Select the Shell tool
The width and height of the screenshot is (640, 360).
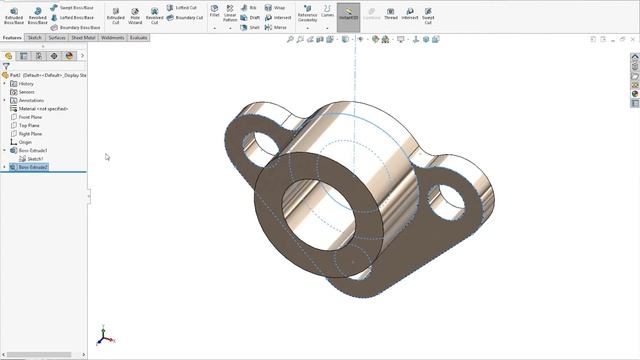tap(250, 27)
